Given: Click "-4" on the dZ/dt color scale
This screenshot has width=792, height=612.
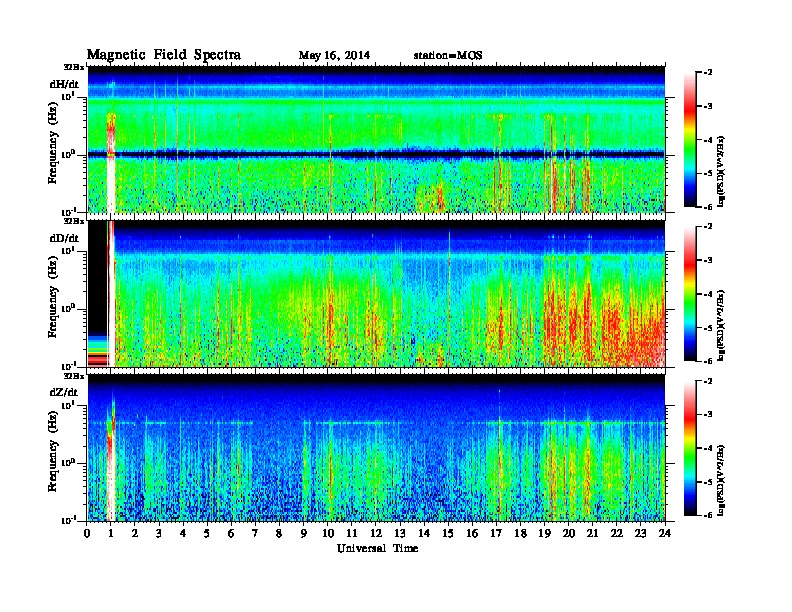Looking at the screenshot, I should click(708, 448).
